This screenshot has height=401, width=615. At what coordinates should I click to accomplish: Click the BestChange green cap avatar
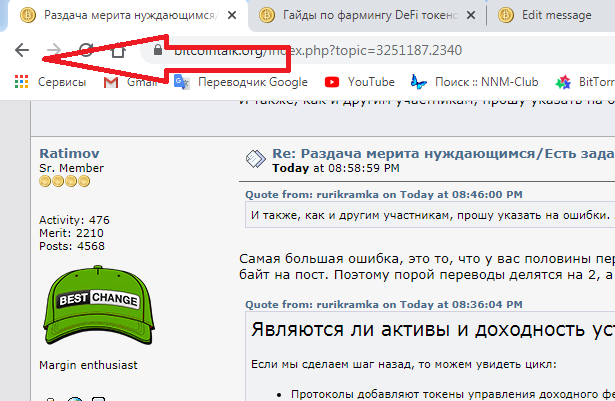pos(98,305)
